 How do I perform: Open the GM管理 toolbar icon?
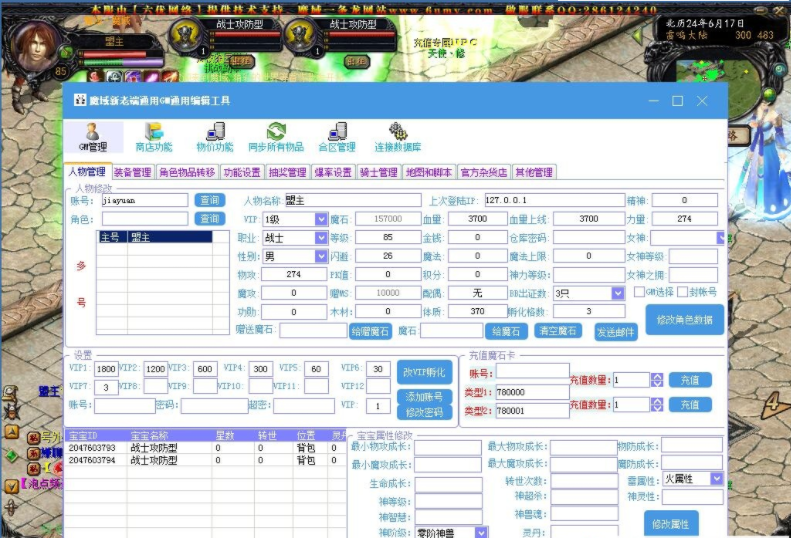coord(93,137)
